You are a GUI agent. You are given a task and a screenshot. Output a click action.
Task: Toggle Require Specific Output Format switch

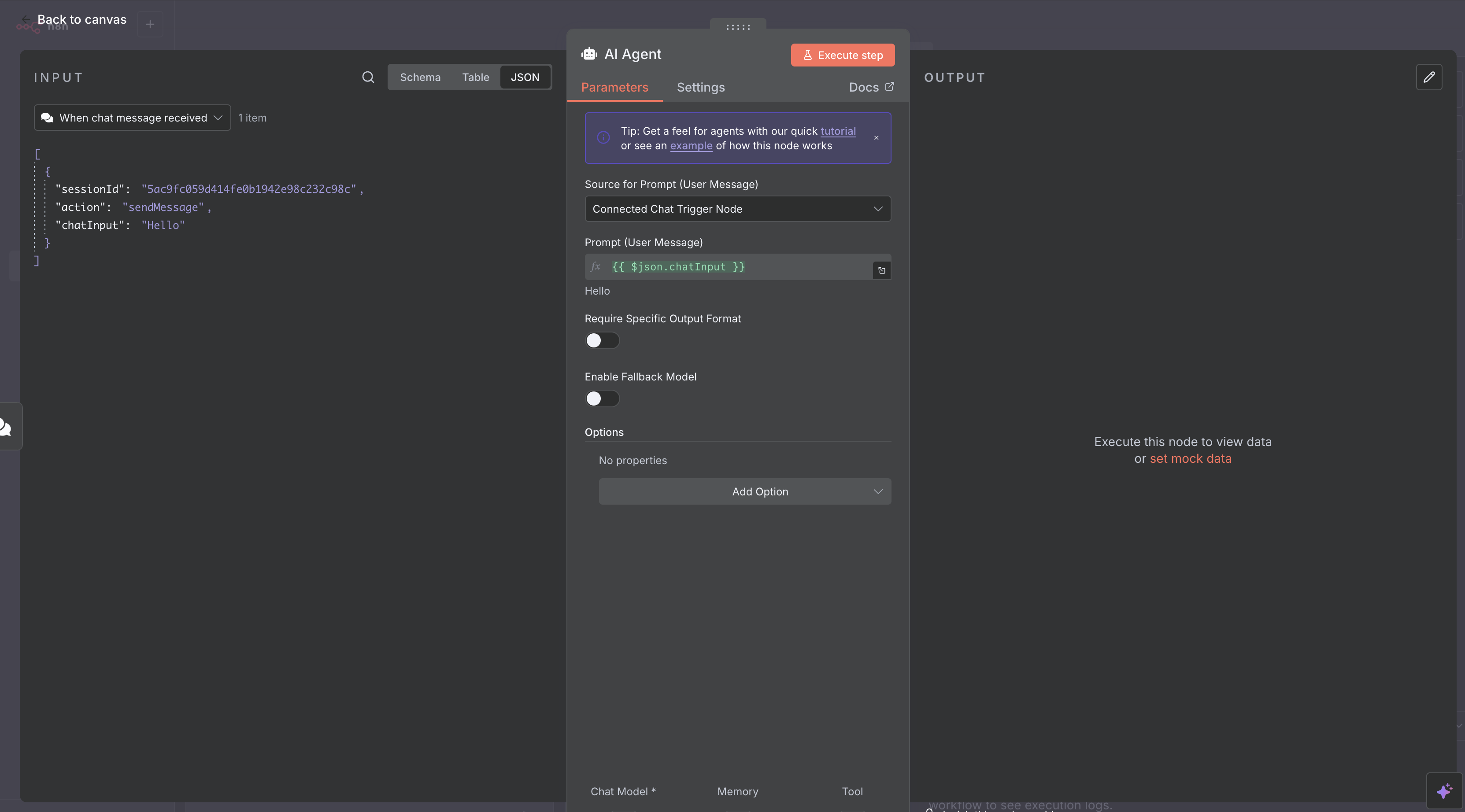602,340
